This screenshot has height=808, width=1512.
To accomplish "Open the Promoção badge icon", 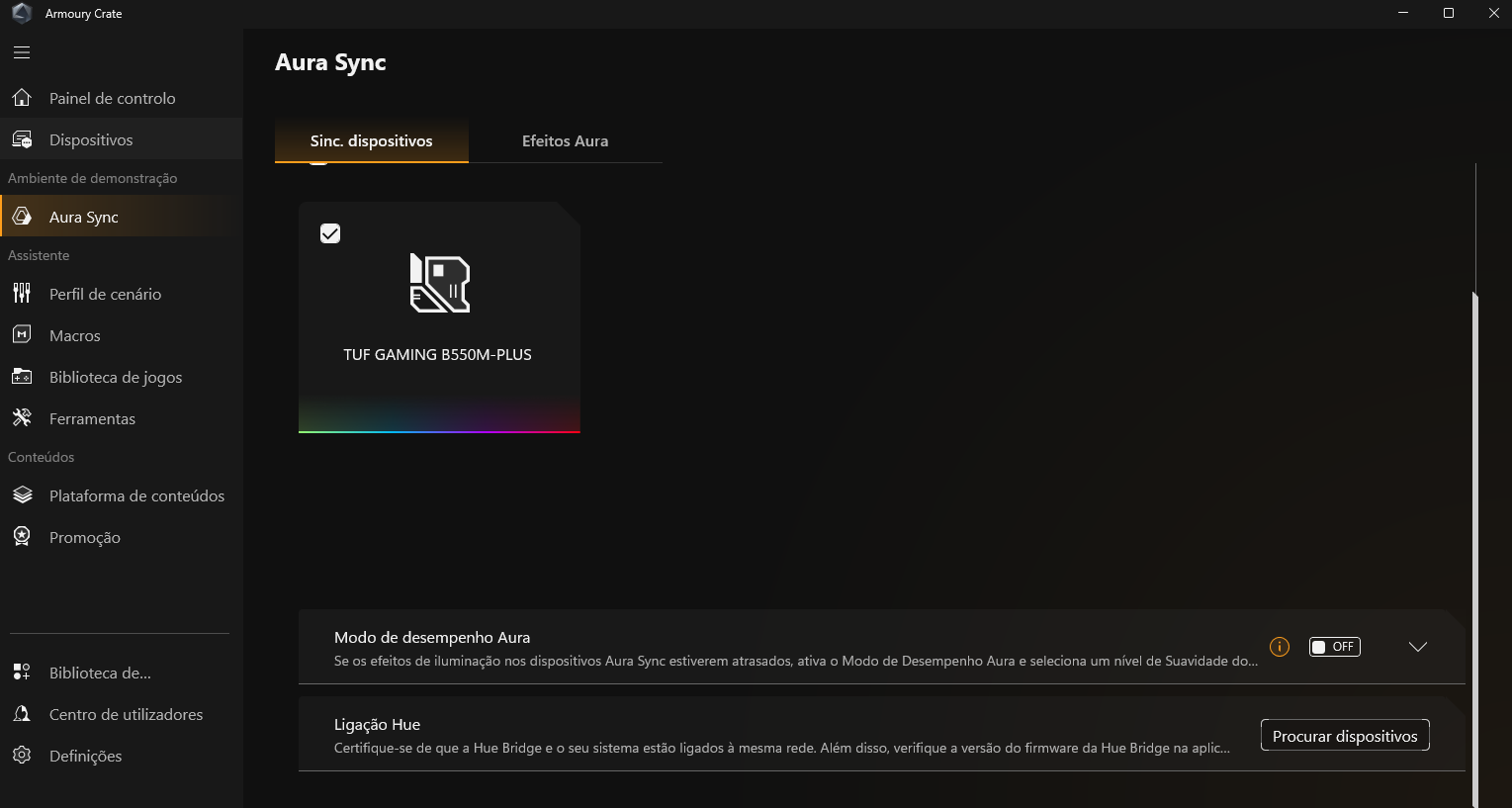I will click(x=22, y=537).
